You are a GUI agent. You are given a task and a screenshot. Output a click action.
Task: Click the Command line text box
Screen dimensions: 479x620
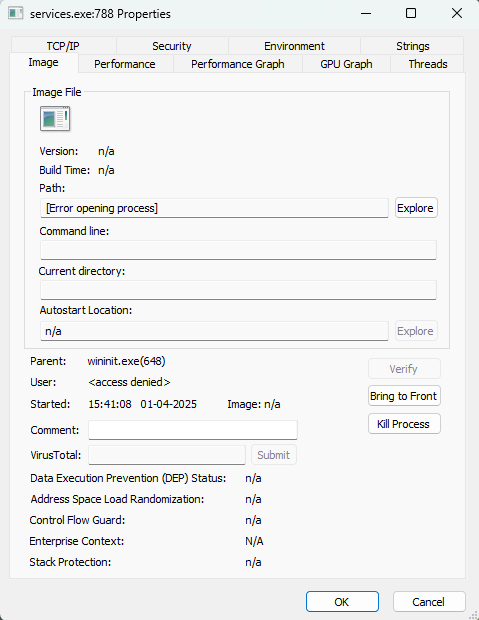pos(238,250)
